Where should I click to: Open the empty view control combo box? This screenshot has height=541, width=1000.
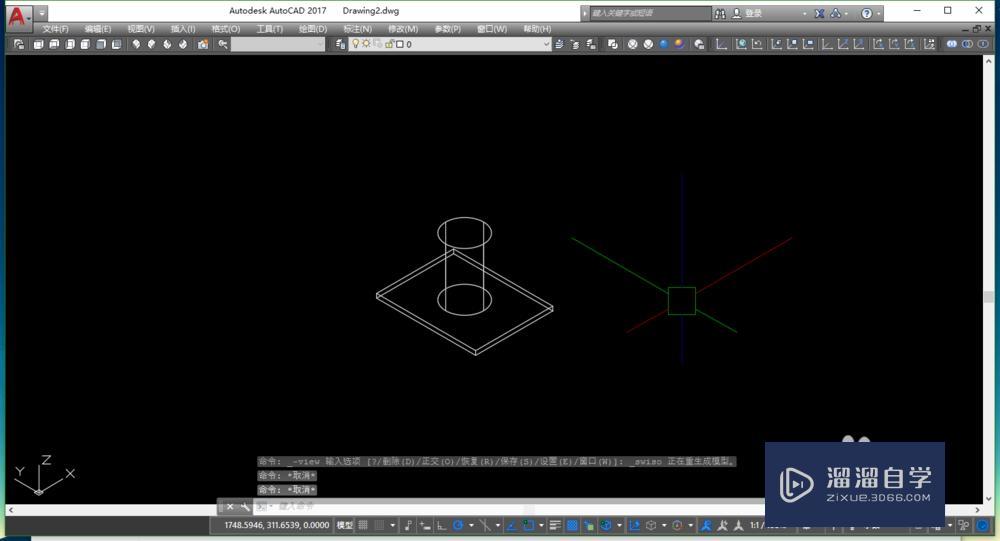coord(278,44)
